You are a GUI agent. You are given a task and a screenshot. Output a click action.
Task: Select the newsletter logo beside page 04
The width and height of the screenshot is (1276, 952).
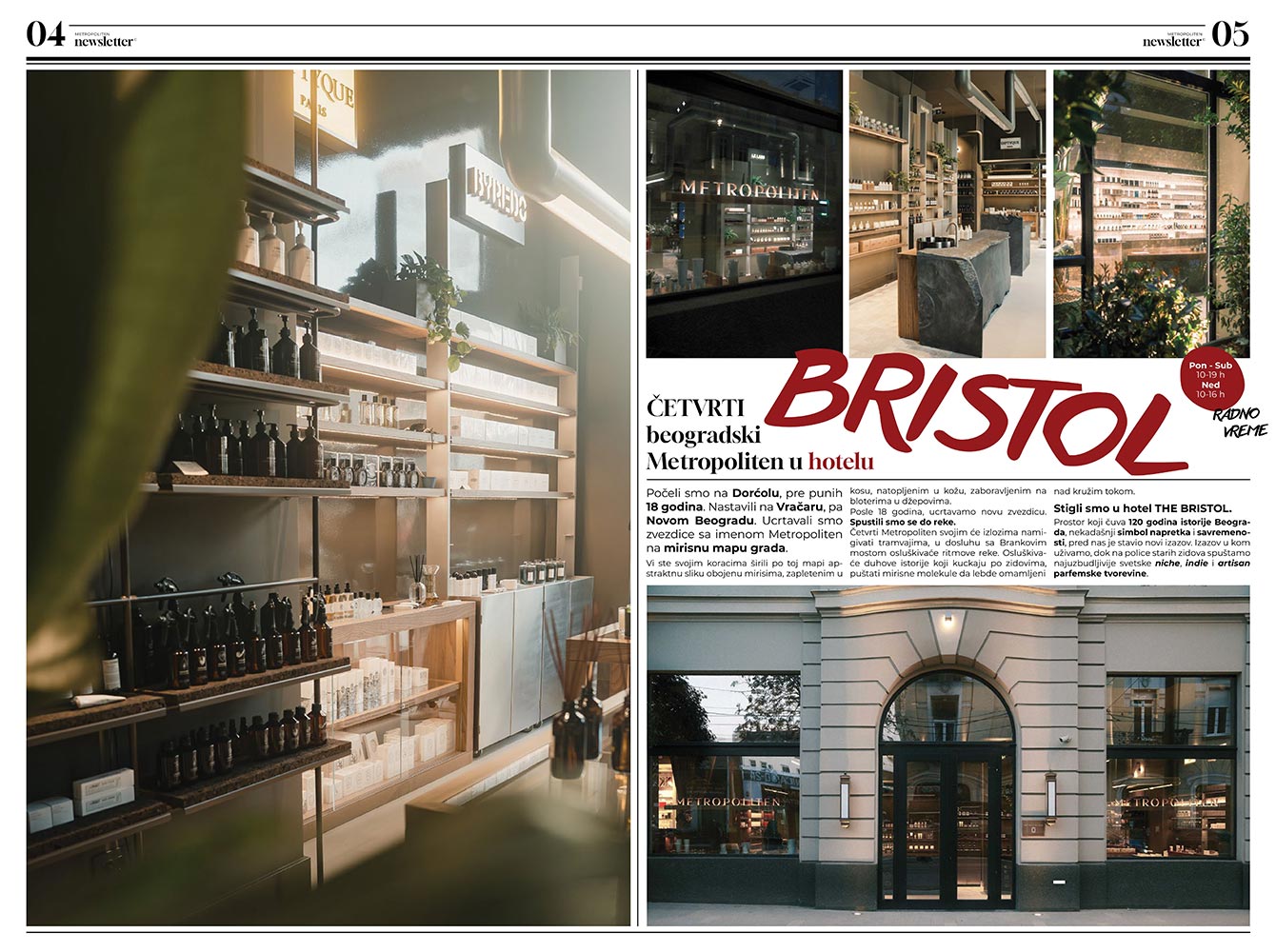pyautogui.click(x=105, y=39)
